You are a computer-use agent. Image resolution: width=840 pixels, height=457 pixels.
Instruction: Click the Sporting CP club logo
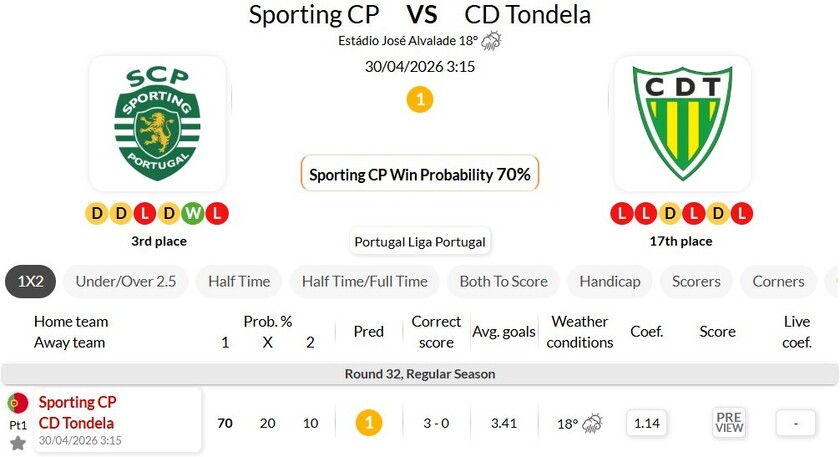[x=157, y=123]
